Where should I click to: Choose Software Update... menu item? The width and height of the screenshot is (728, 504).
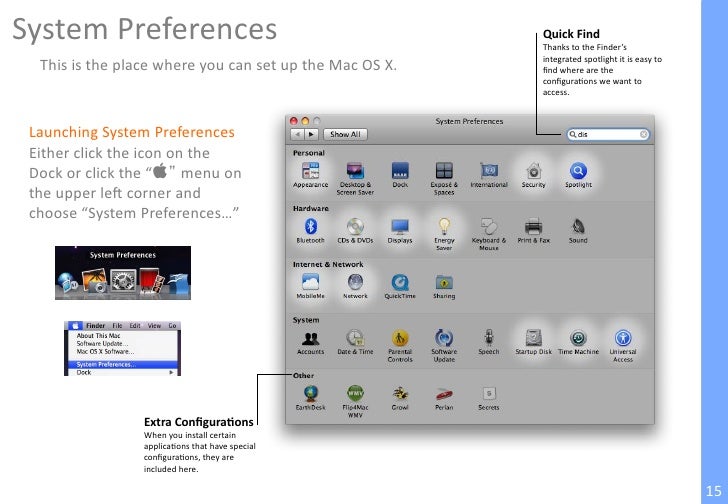coord(123,343)
